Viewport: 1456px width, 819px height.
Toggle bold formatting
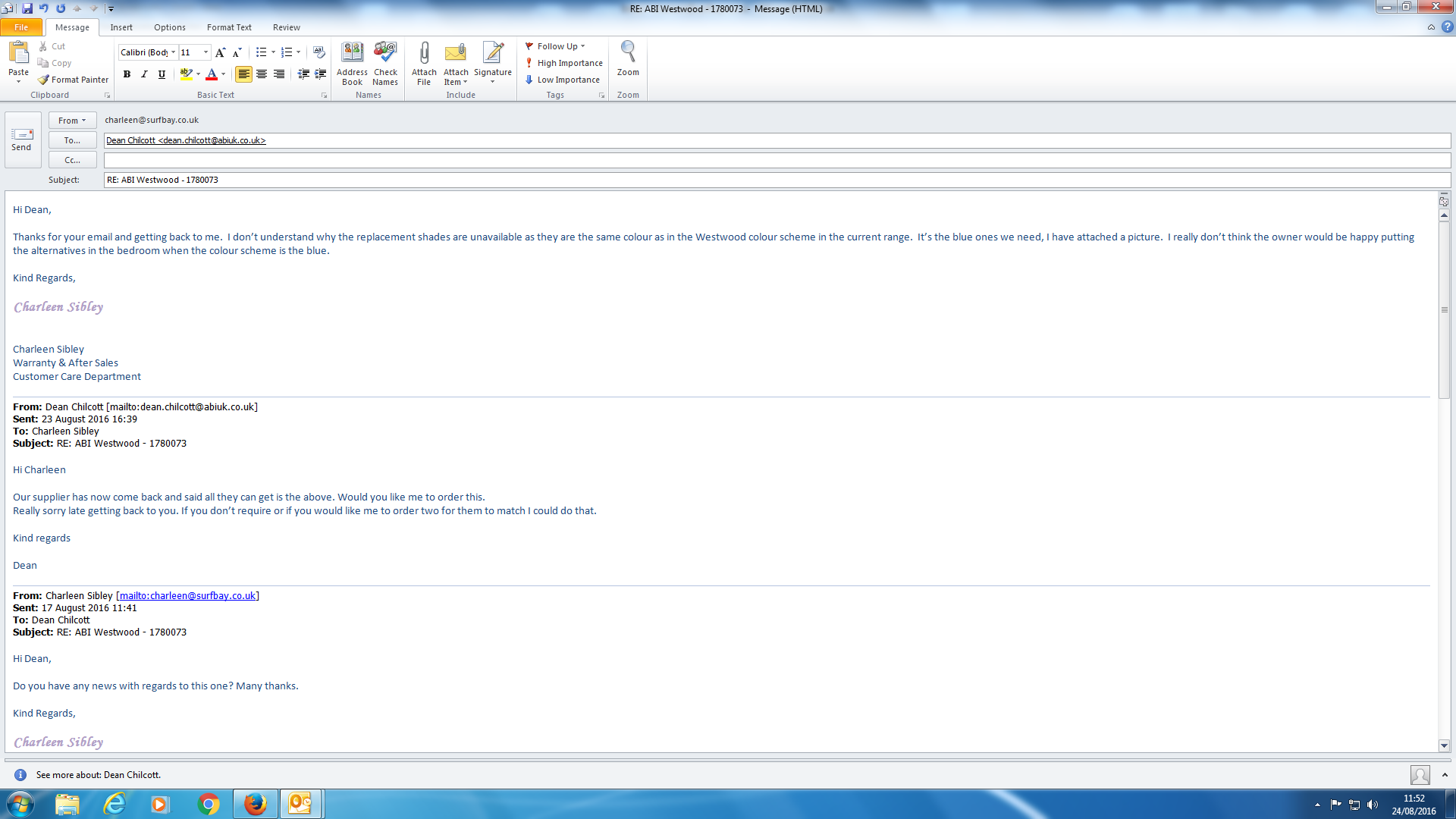127,74
